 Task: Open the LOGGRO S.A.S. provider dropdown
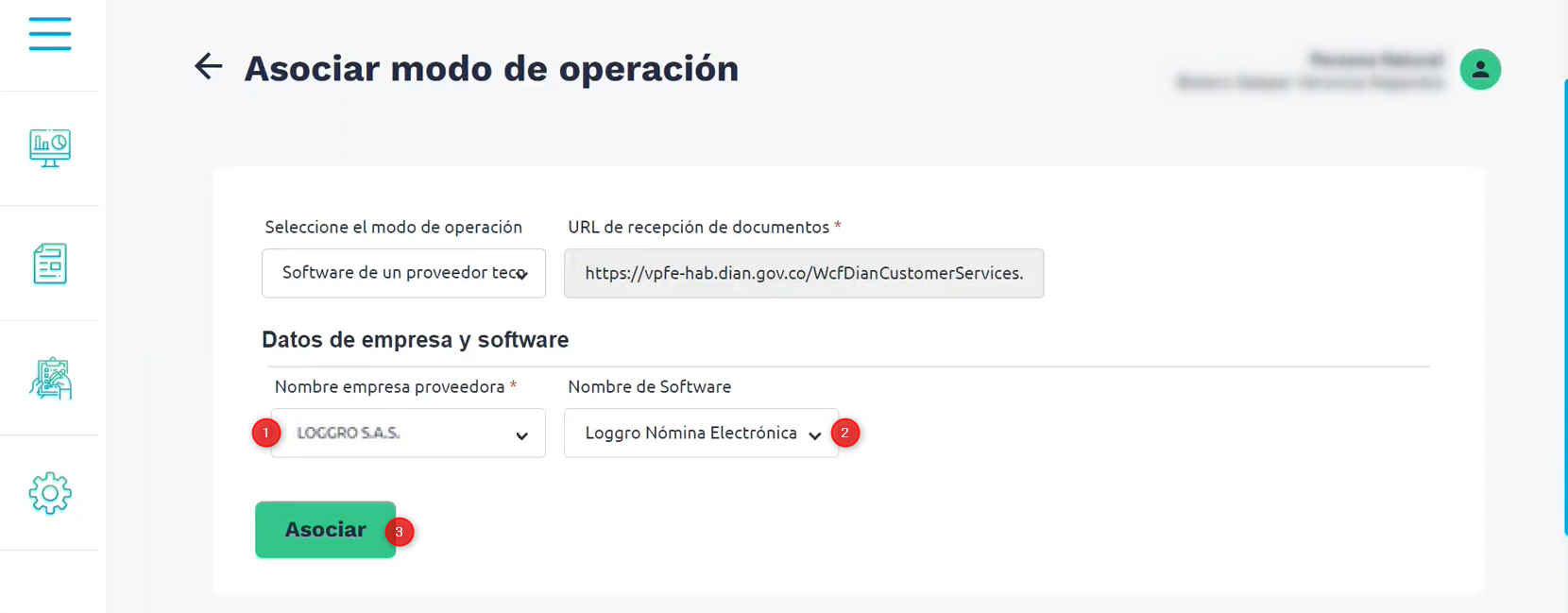pos(408,434)
